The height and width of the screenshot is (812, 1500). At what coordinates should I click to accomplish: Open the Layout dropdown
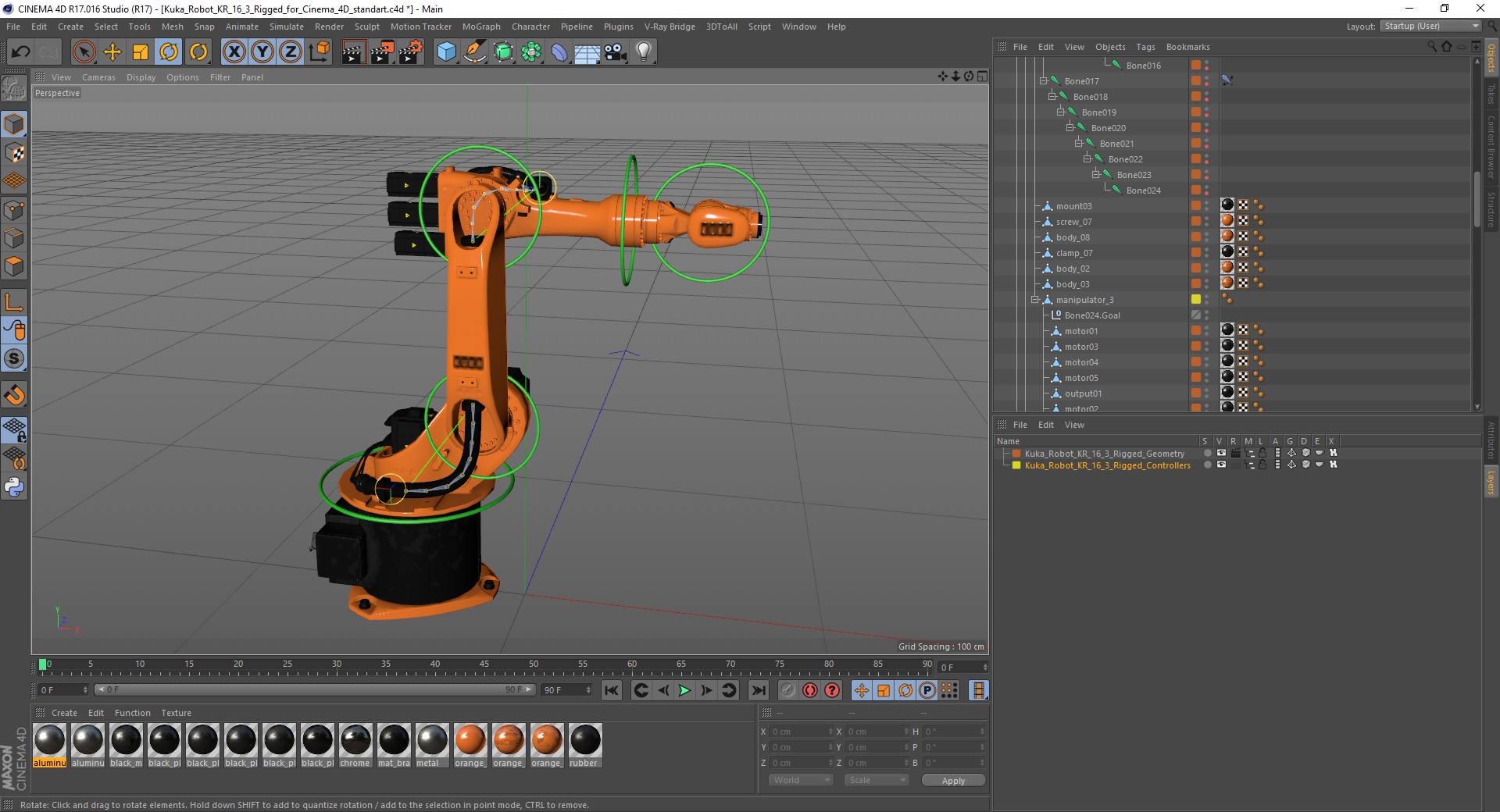pyautogui.click(x=1430, y=26)
